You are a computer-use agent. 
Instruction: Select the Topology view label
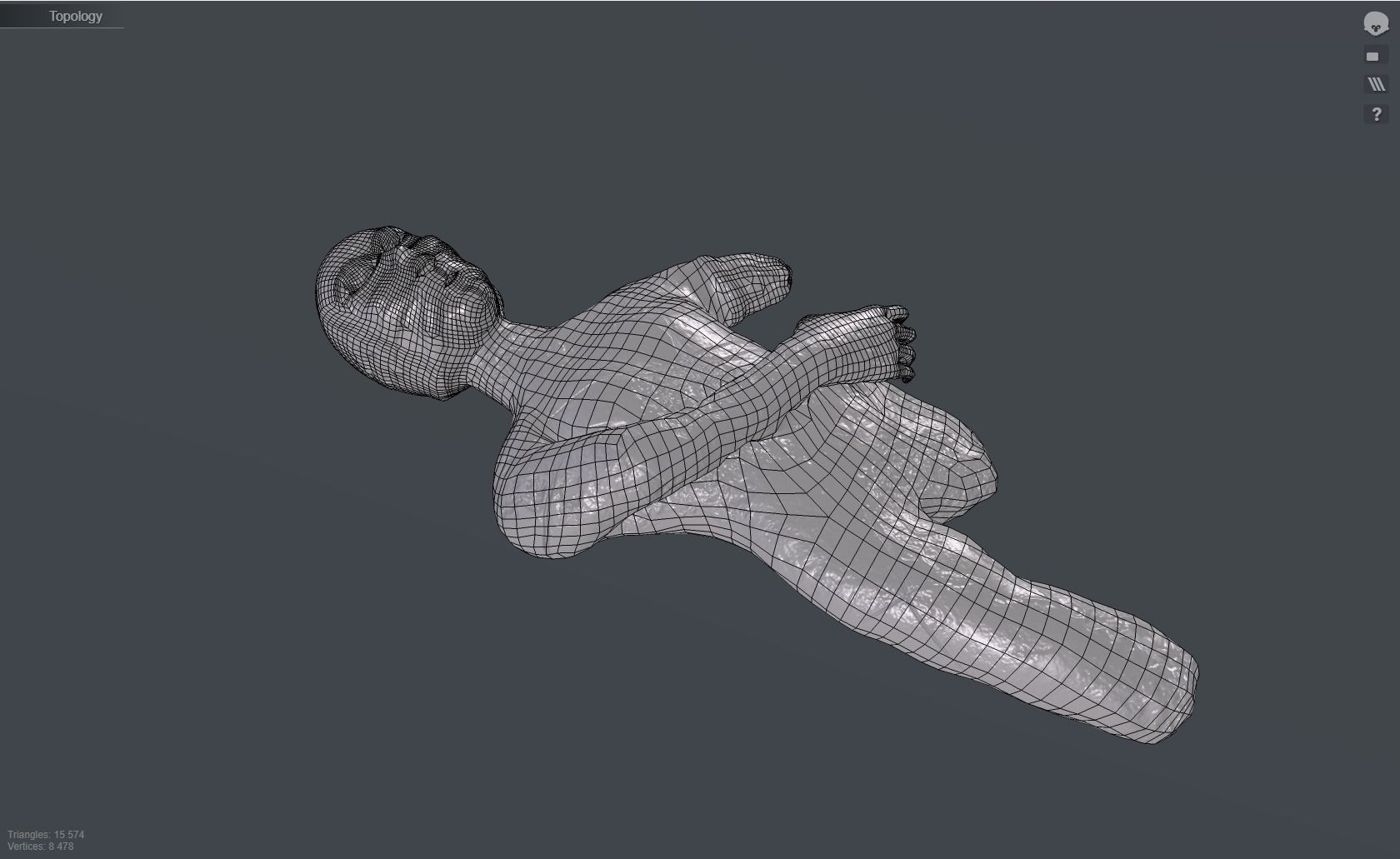(x=76, y=16)
